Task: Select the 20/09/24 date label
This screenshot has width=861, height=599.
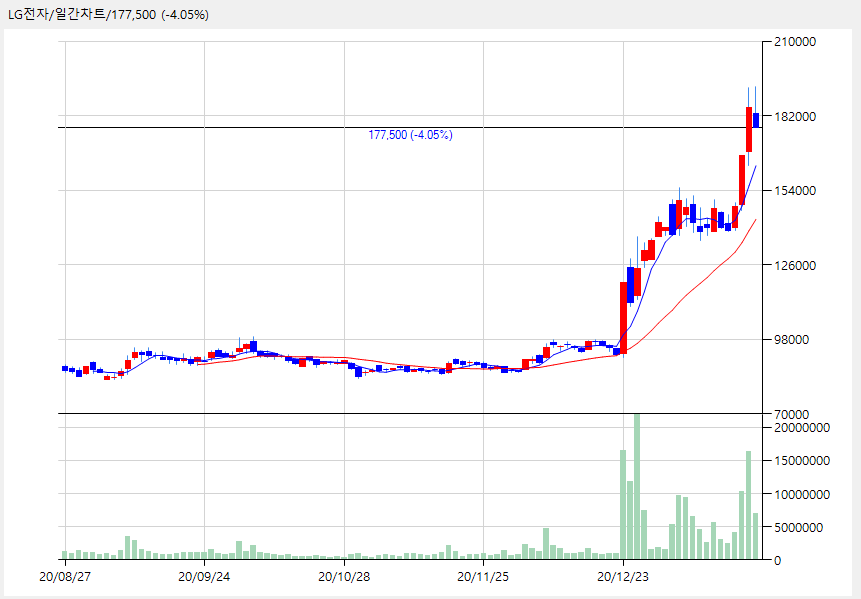Action: 204,576
